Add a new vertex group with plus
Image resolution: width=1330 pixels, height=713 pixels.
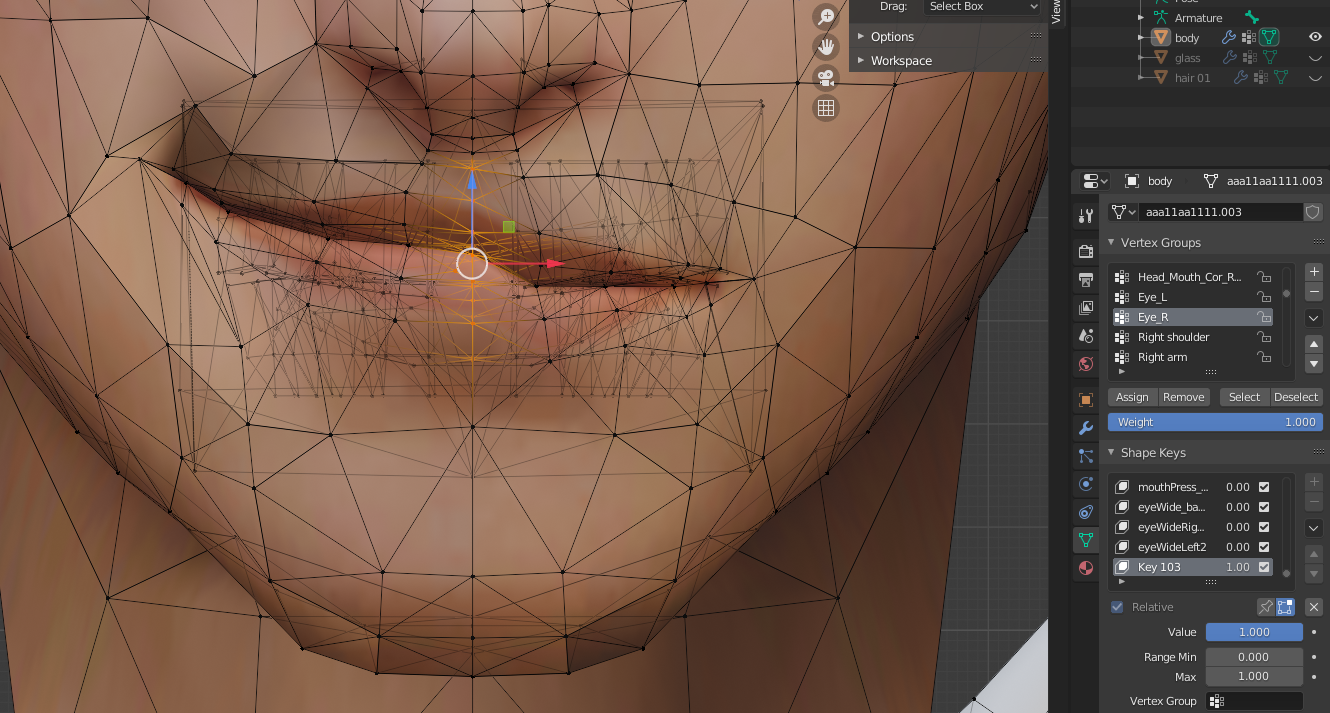1315,272
